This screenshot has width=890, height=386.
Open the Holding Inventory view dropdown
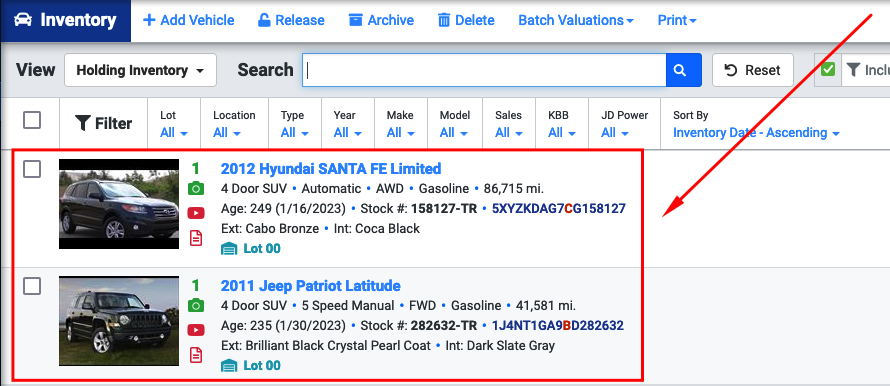140,70
